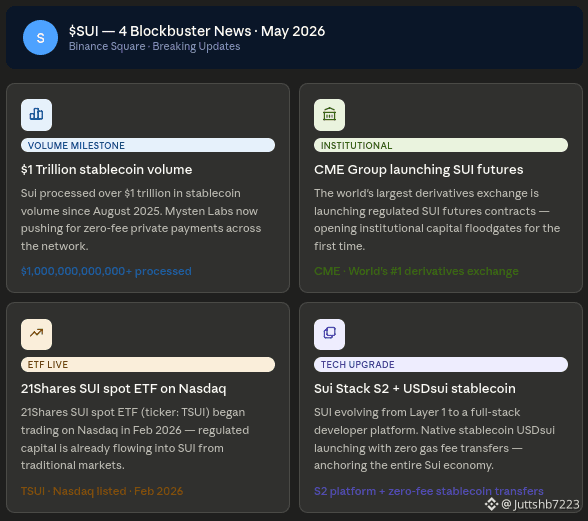Viewport: 588px width, 521px height.
Task: Click heading '21Shares SUI spot ETF on Nasdaq'
Action: [x=123, y=389]
